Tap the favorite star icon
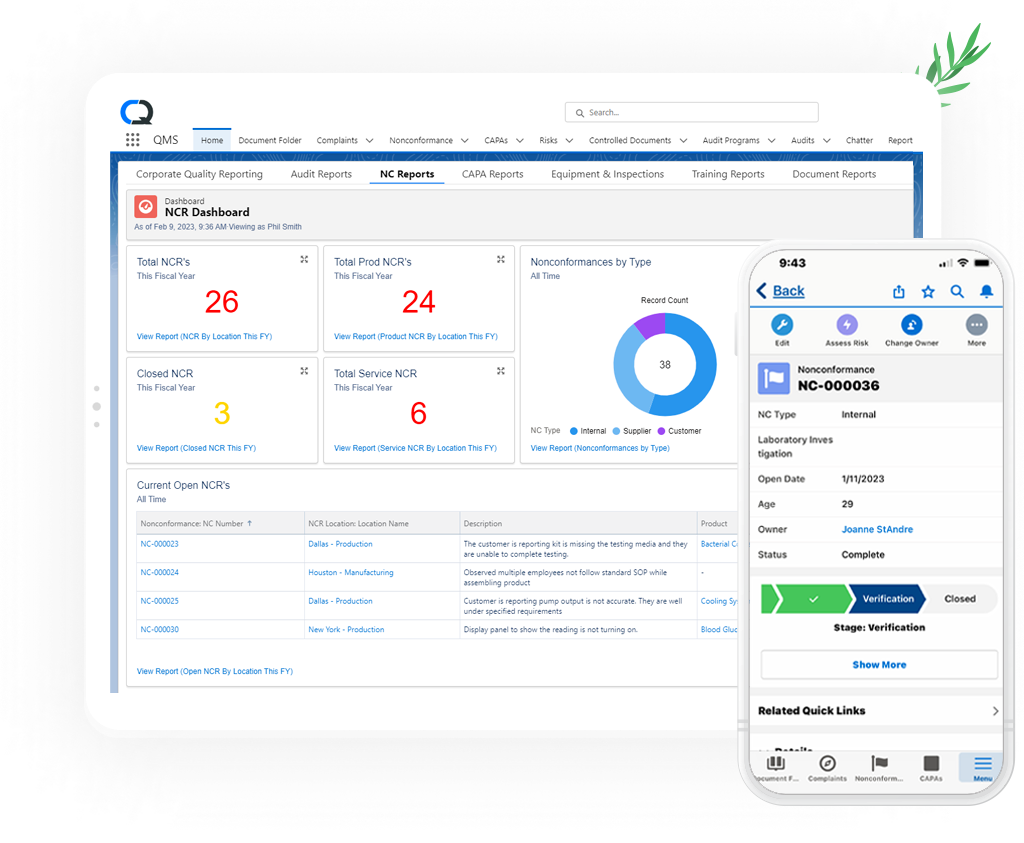 (x=928, y=291)
